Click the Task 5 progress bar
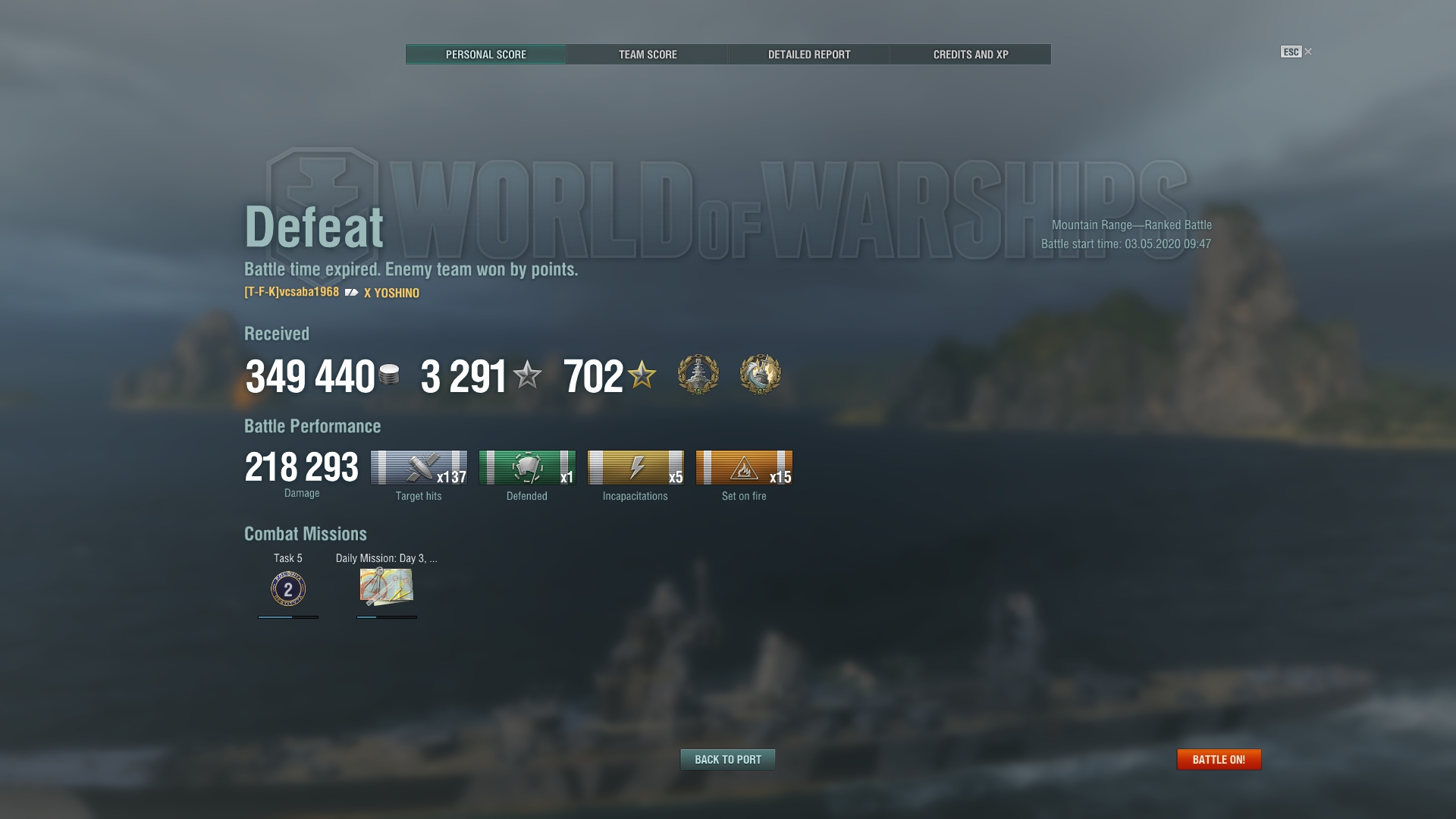Viewport: 1456px width, 819px height. tap(288, 617)
